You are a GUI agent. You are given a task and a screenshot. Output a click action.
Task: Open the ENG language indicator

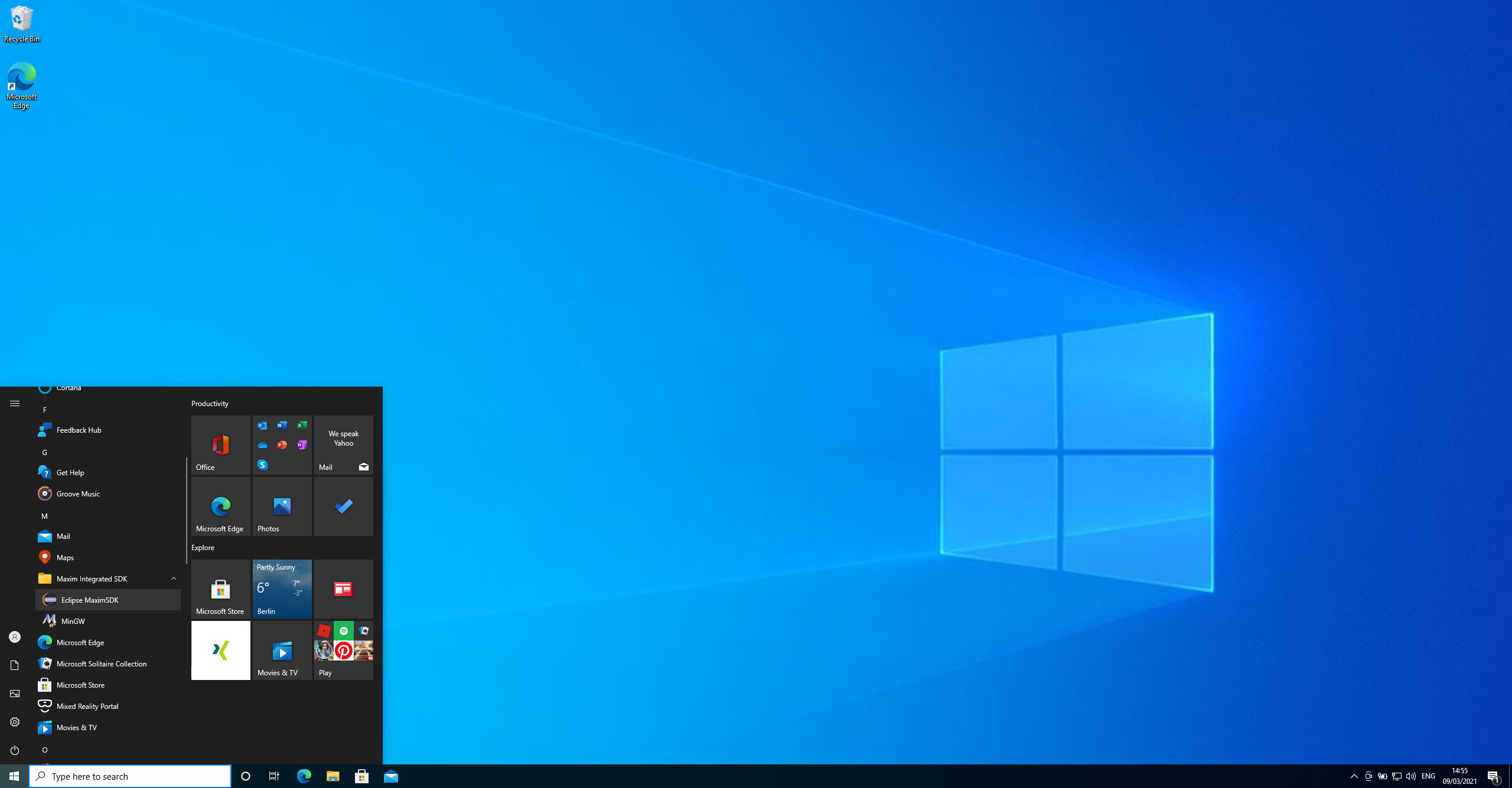point(1429,776)
